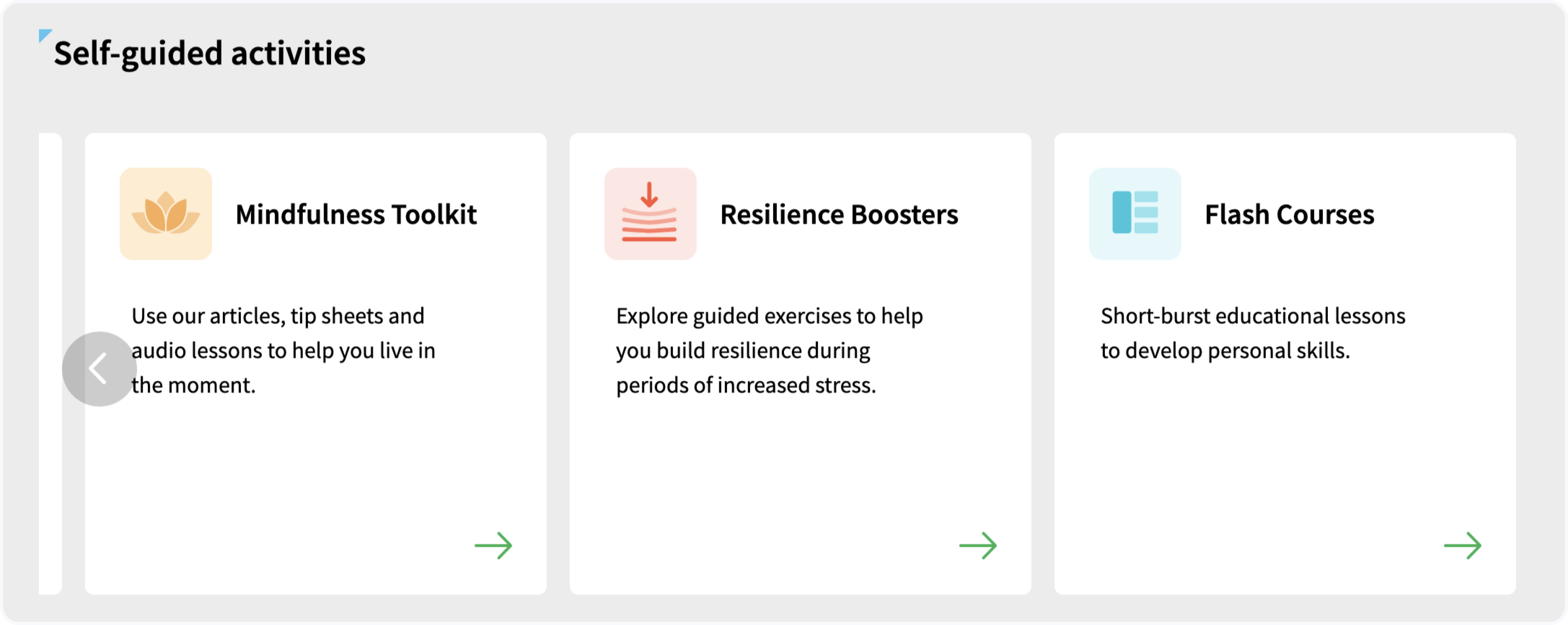Click the Resilience Boosters red arrow icon

(649, 214)
